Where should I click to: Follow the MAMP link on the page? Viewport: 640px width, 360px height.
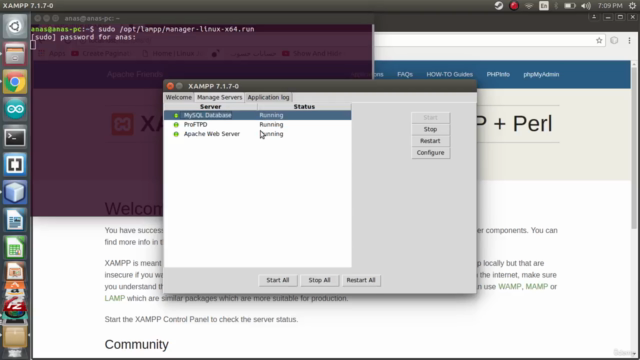coord(536,287)
